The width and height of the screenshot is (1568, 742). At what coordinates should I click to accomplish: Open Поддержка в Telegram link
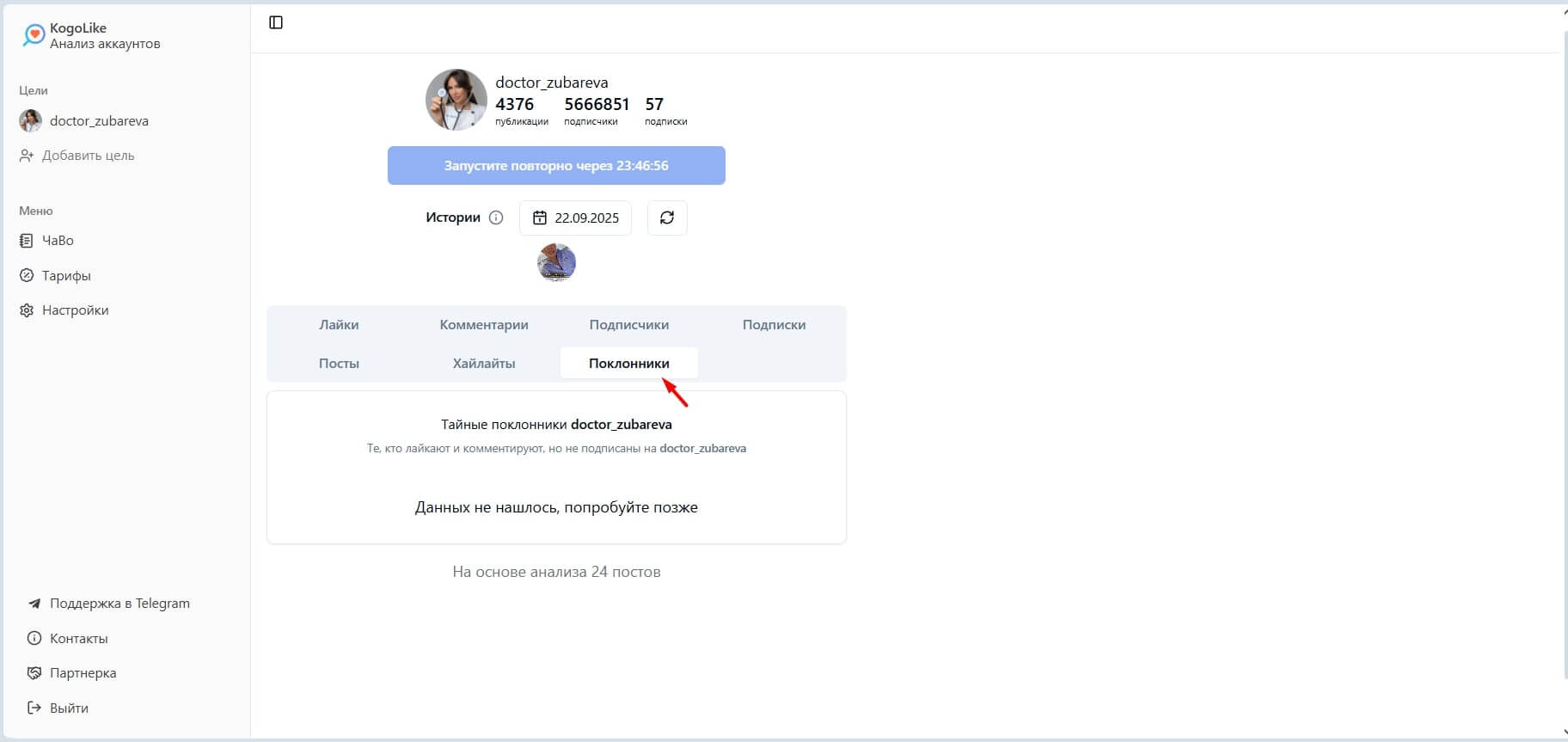coord(119,604)
